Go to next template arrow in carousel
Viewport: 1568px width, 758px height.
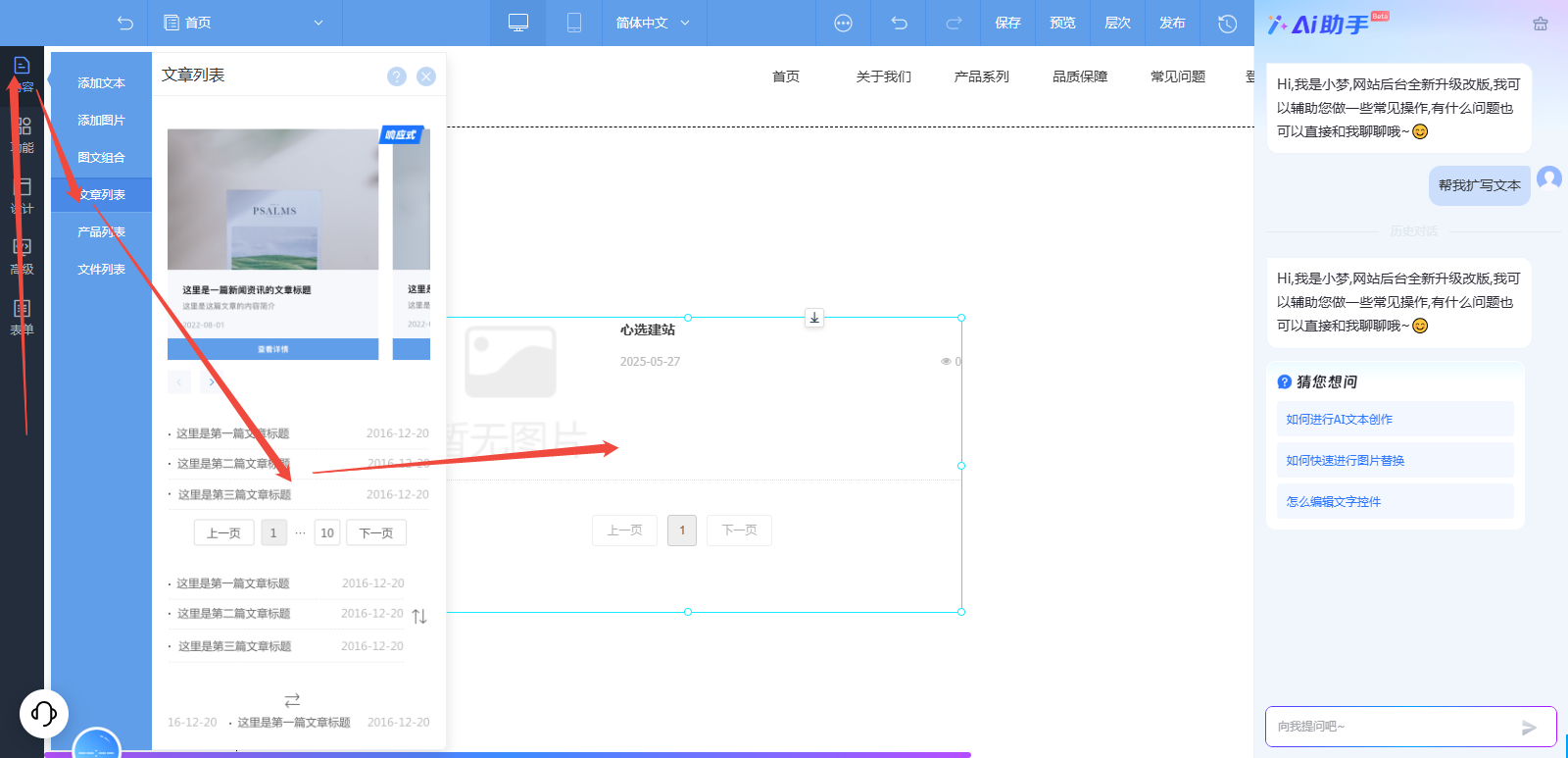point(212,382)
